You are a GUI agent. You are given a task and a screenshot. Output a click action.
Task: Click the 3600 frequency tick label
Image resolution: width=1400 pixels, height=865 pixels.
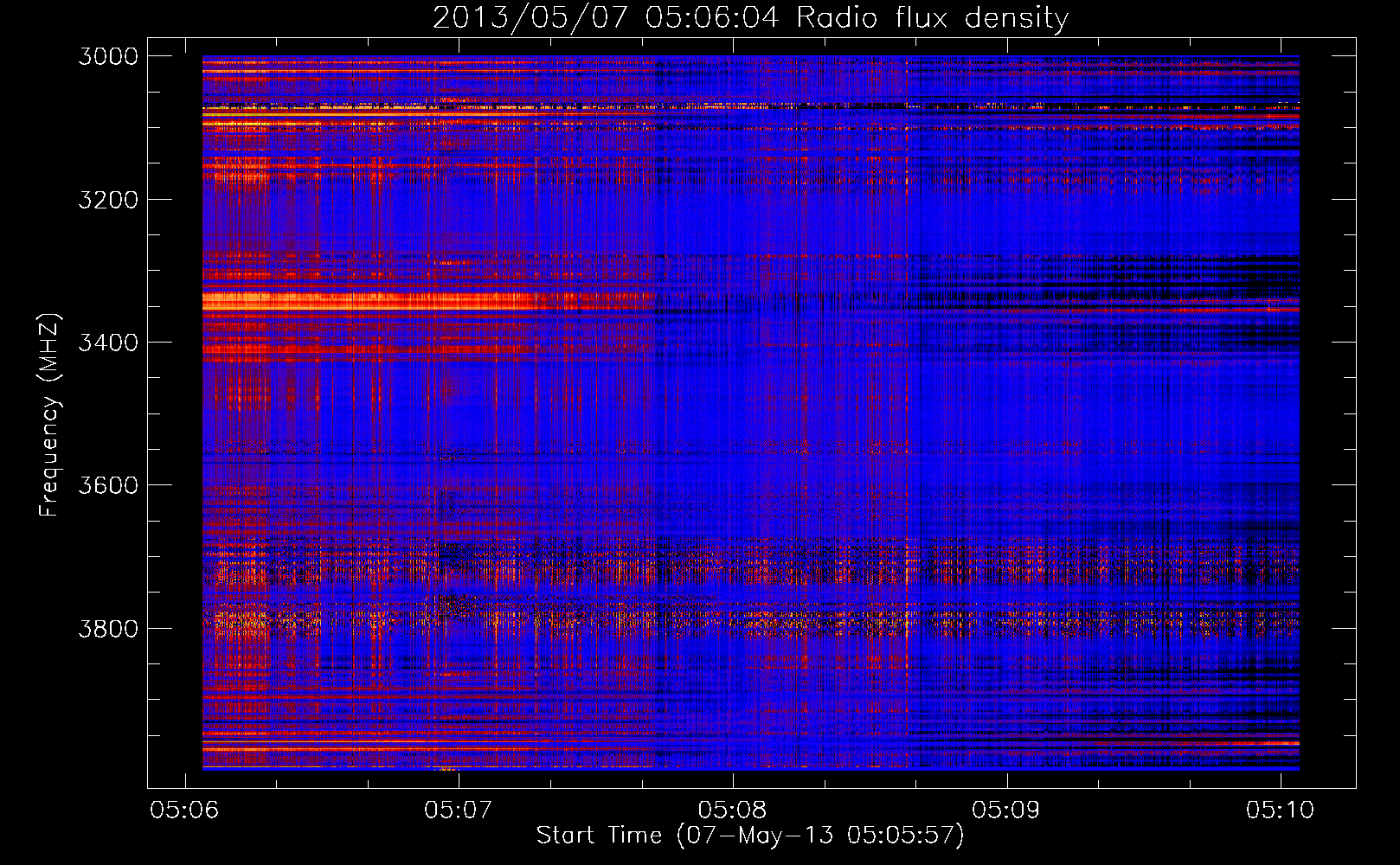pyautogui.click(x=108, y=485)
